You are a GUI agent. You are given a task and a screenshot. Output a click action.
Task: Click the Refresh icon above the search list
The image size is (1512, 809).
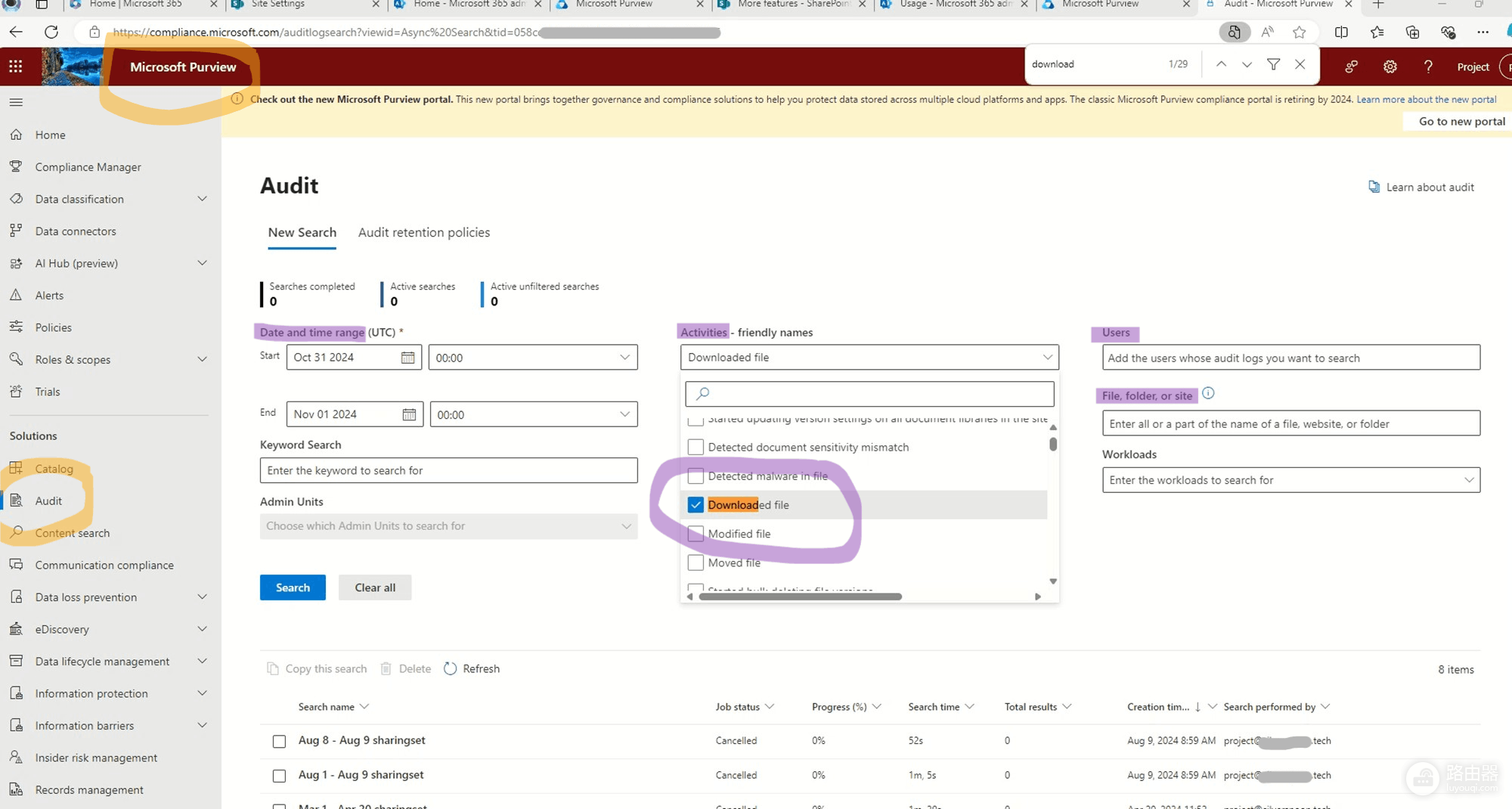(450, 668)
